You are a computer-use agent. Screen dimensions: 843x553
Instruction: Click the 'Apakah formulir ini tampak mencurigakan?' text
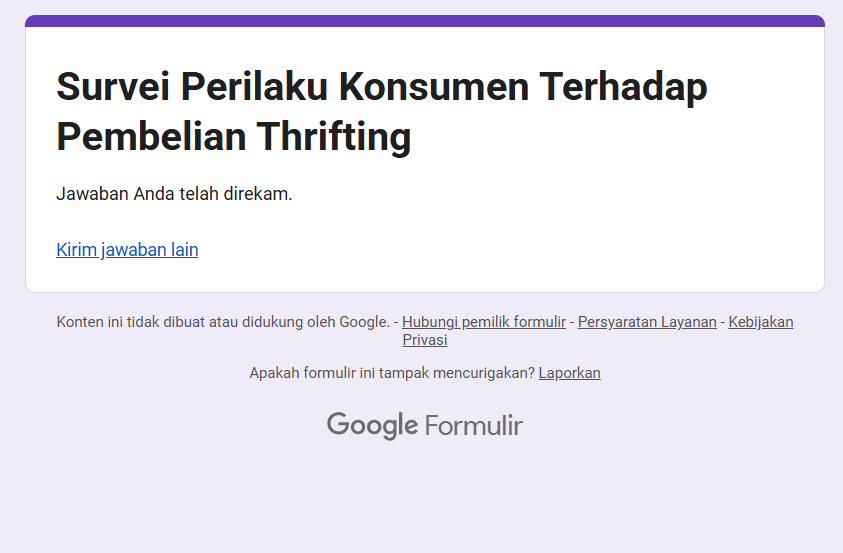coord(392,373)
